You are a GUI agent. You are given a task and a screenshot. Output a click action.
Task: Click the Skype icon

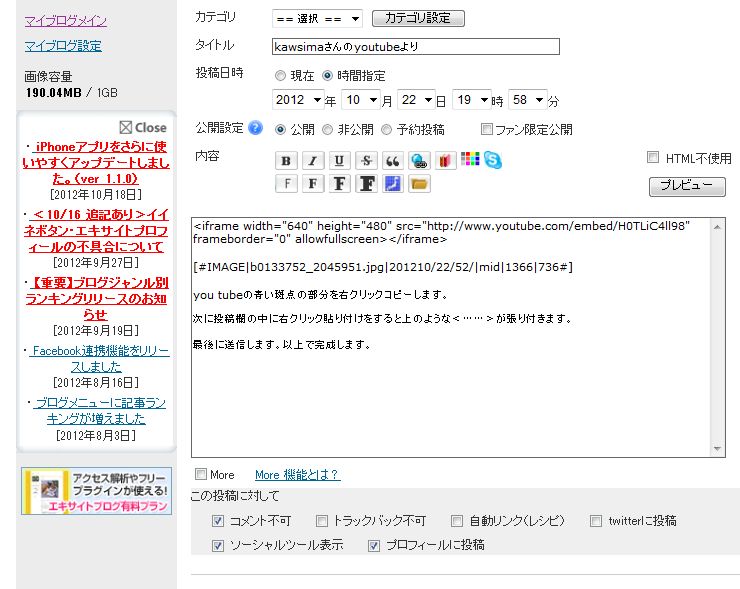492,160
